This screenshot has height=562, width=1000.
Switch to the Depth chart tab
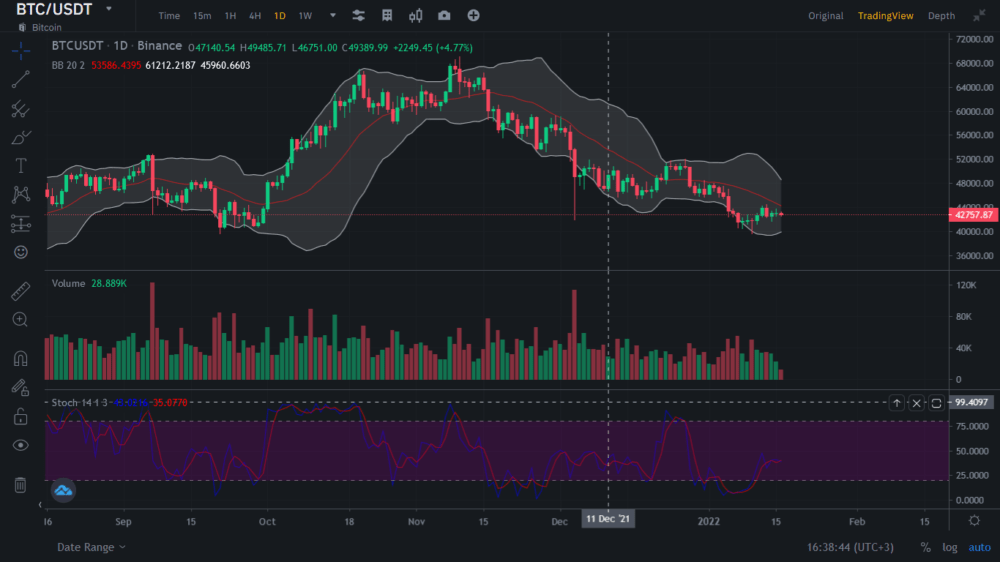coord(941,16)
